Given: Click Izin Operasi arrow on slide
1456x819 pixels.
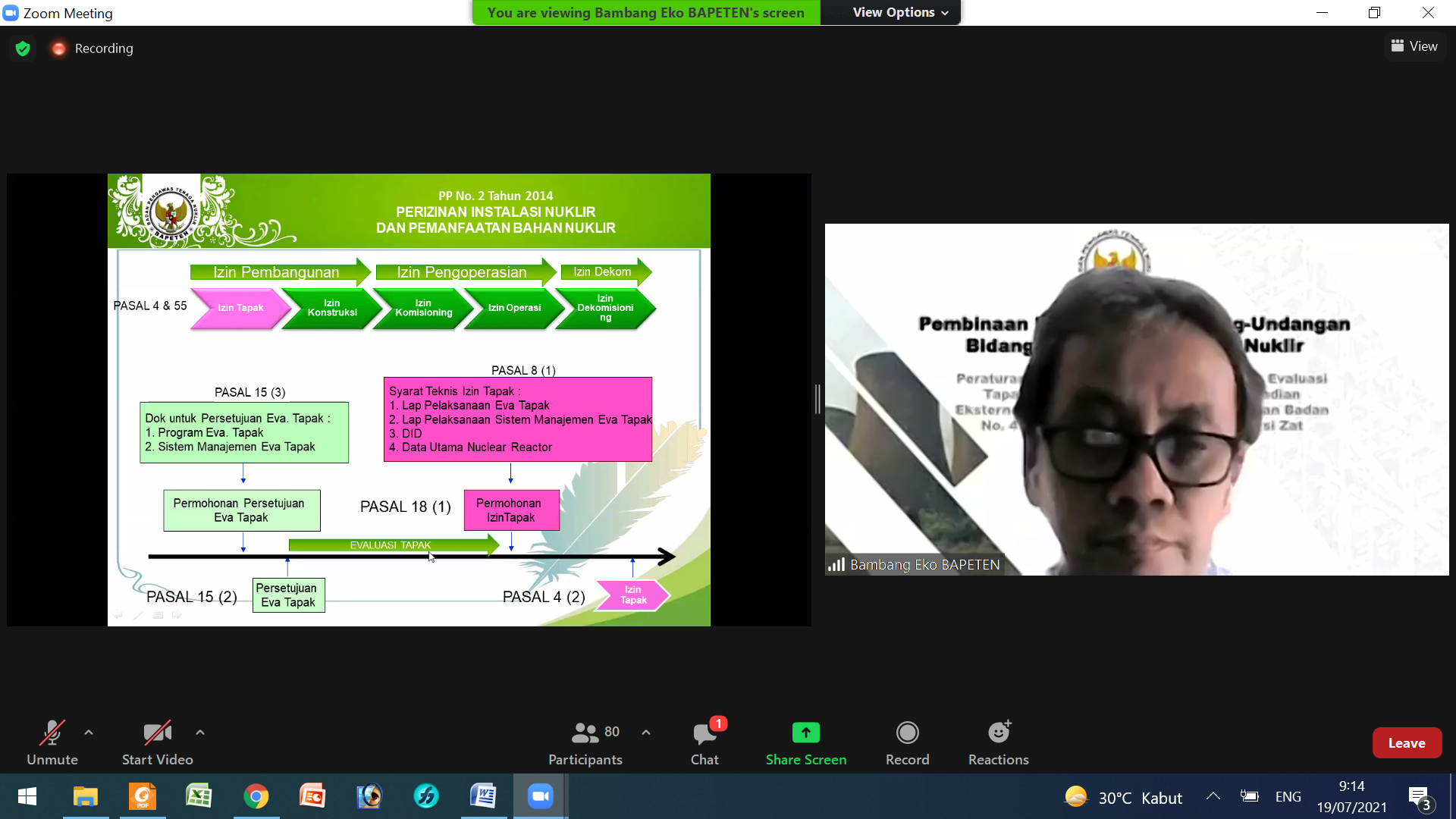Looking at the screenshot, I should point(514,308).
